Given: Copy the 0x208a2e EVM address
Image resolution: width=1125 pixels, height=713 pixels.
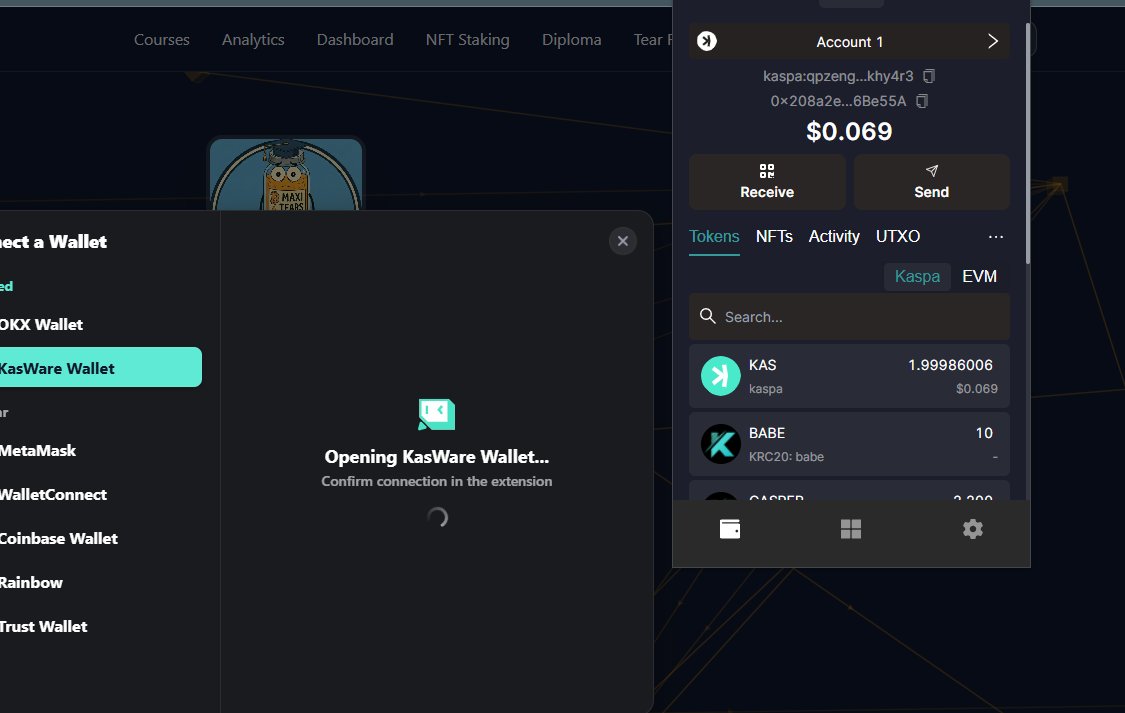Looking at the screenshot, I should 922,101.
